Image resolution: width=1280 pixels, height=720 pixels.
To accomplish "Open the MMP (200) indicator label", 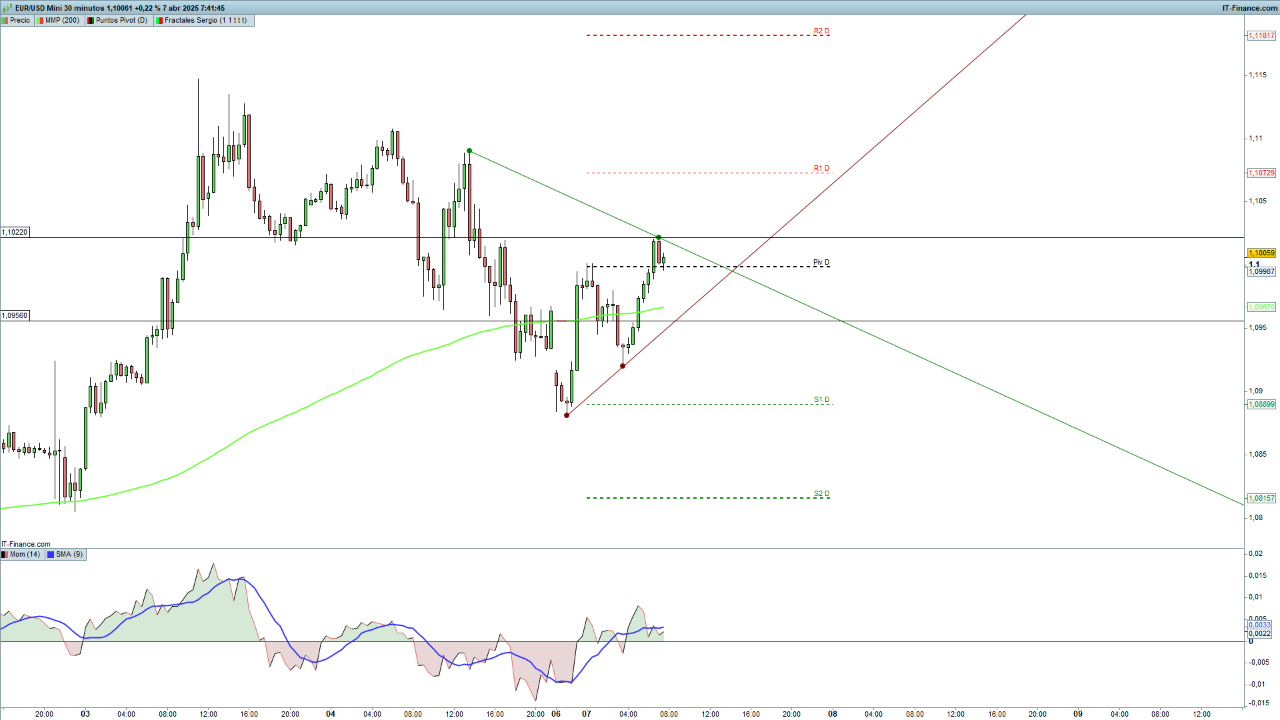I will [58, 20].
